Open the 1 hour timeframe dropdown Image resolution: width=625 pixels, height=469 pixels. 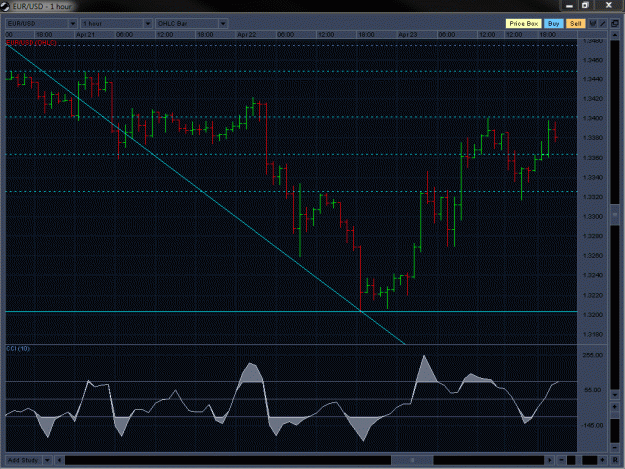click(116, 24)
